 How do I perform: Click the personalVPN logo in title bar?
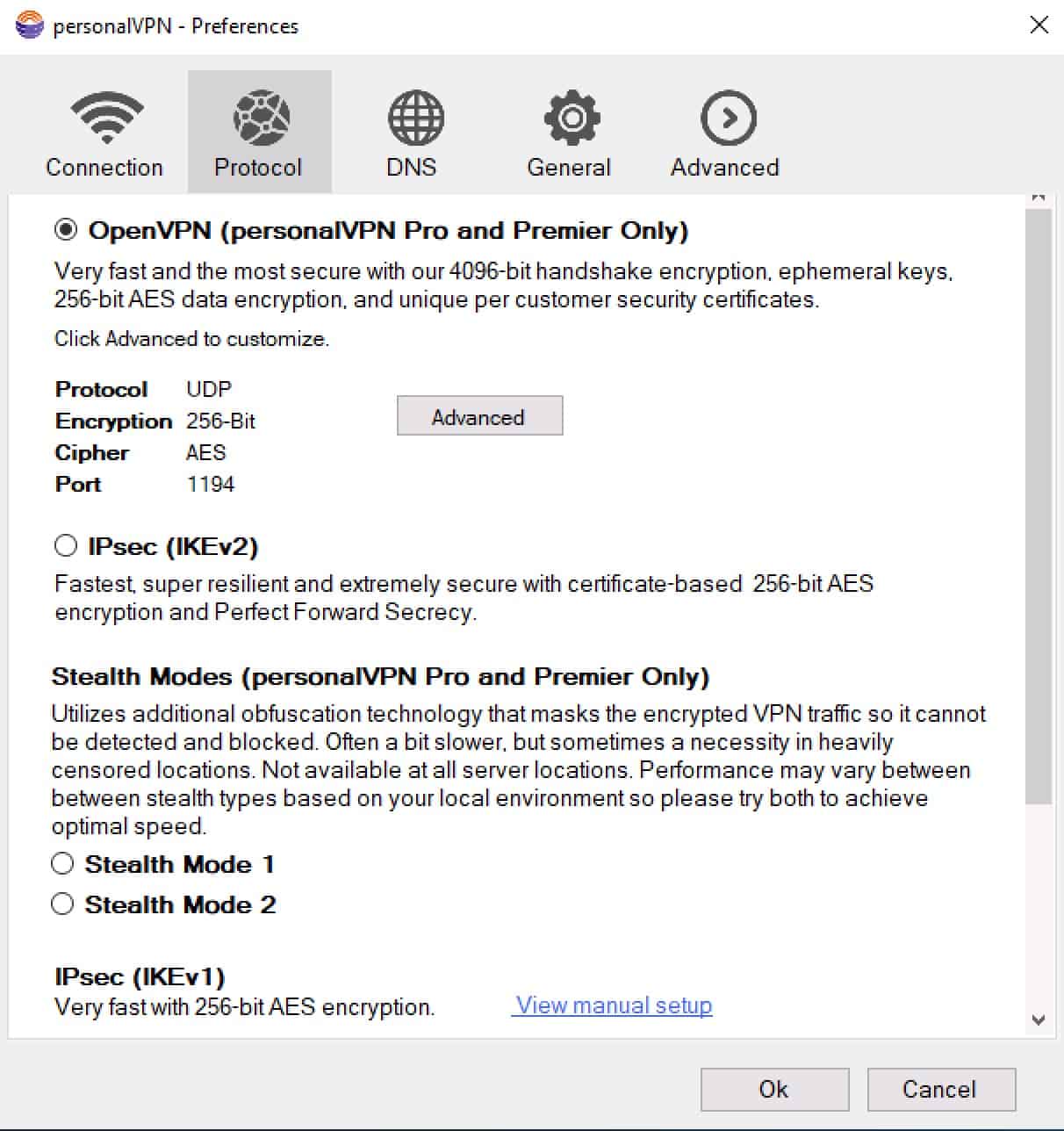pyautogui.click(x=30, y=25)
